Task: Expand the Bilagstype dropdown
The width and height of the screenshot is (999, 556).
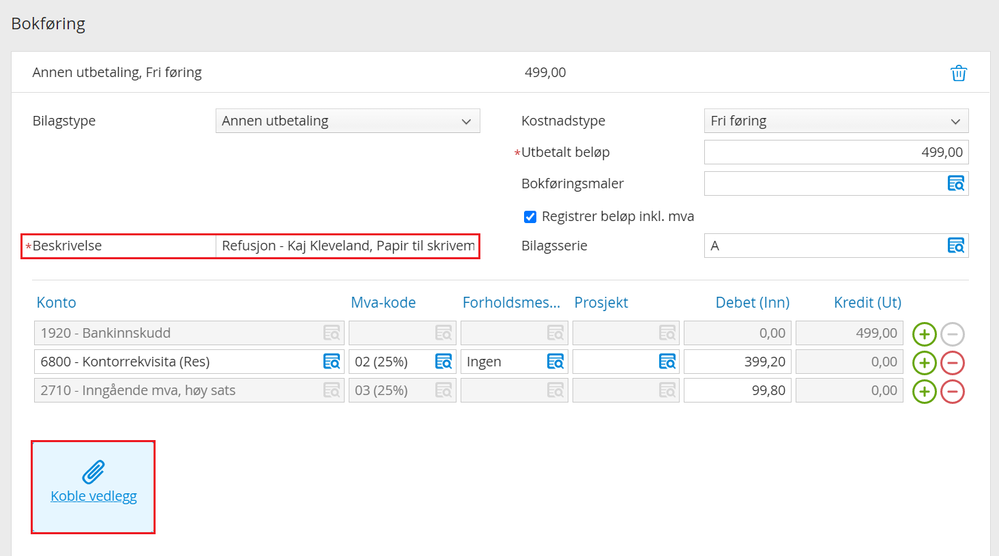Action: click(x=347, y=121)
